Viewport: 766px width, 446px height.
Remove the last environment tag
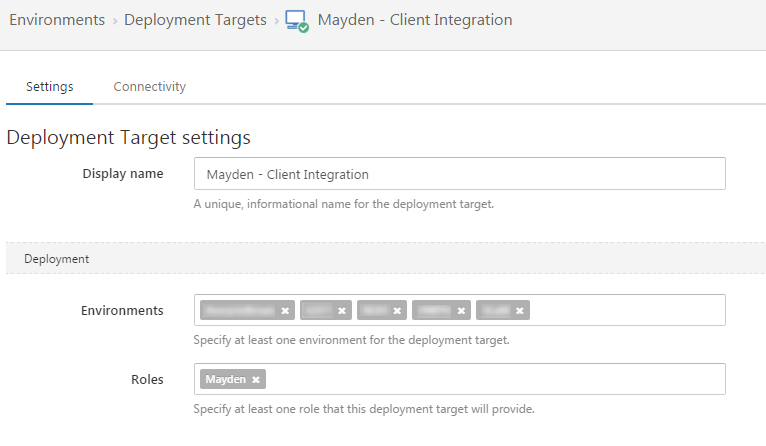[x=520, y=311]
